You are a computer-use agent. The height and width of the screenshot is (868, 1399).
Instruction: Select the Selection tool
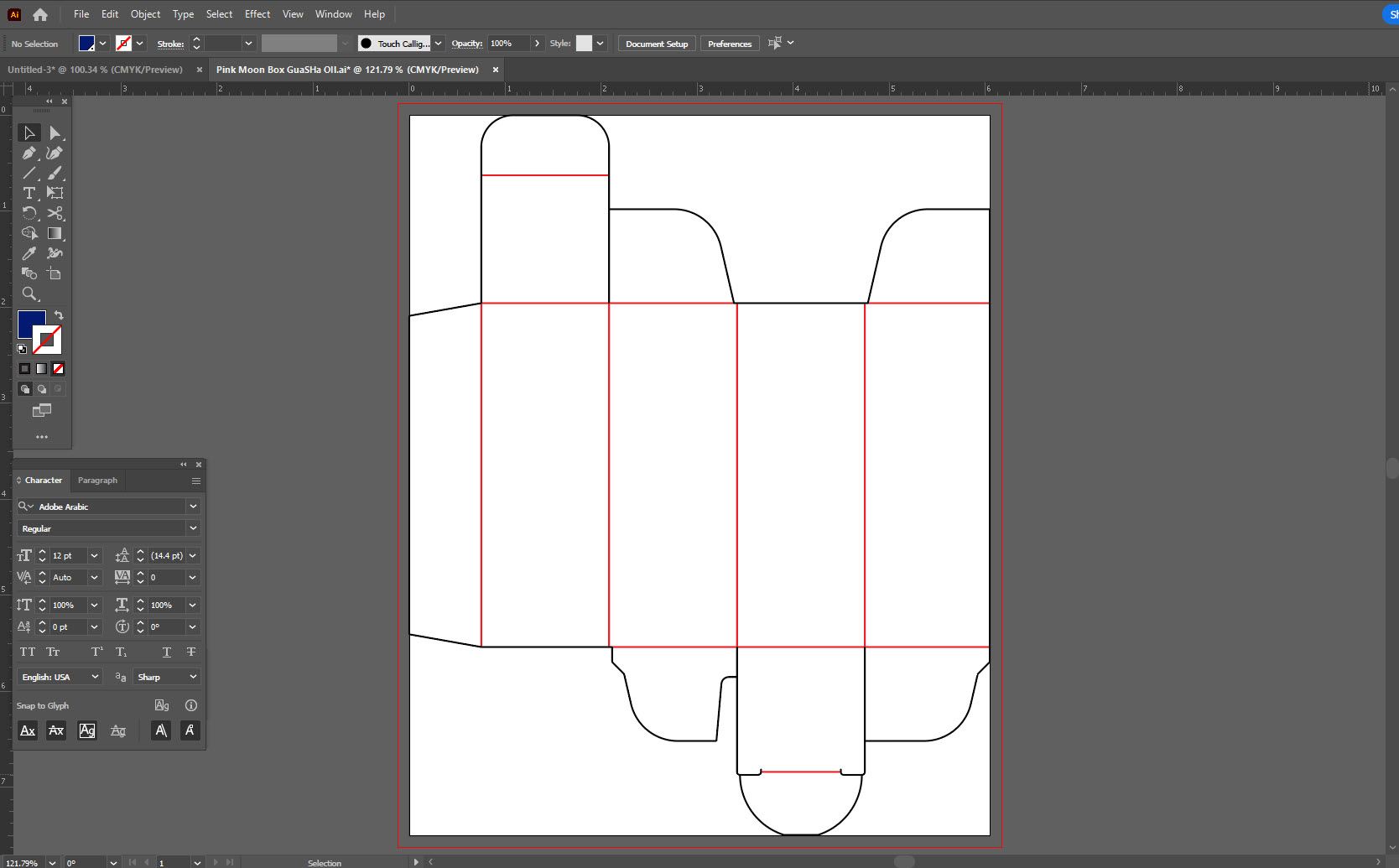click(x=29, y=133)
